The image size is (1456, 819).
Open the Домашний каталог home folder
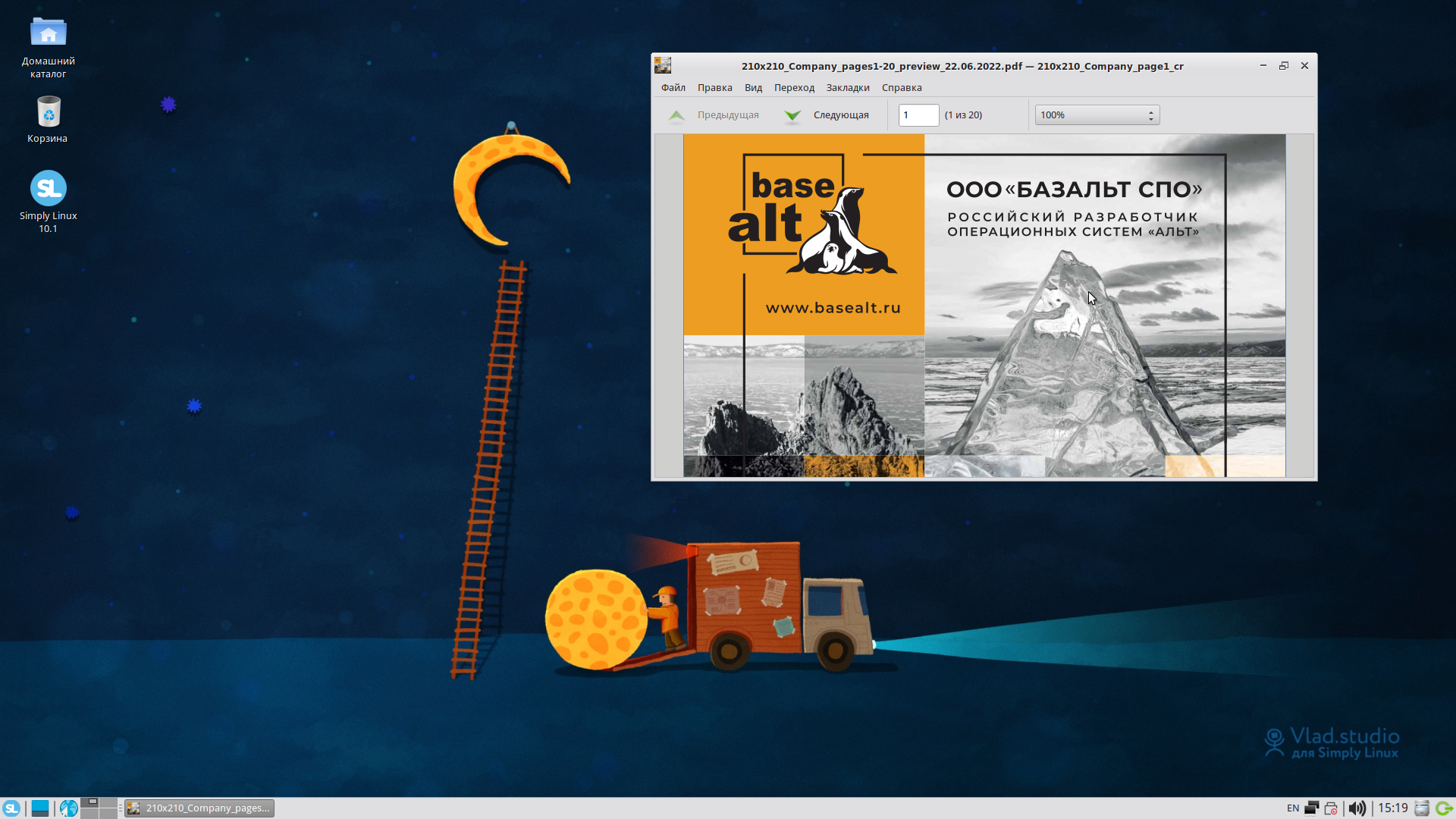click(x=48, y=32)
